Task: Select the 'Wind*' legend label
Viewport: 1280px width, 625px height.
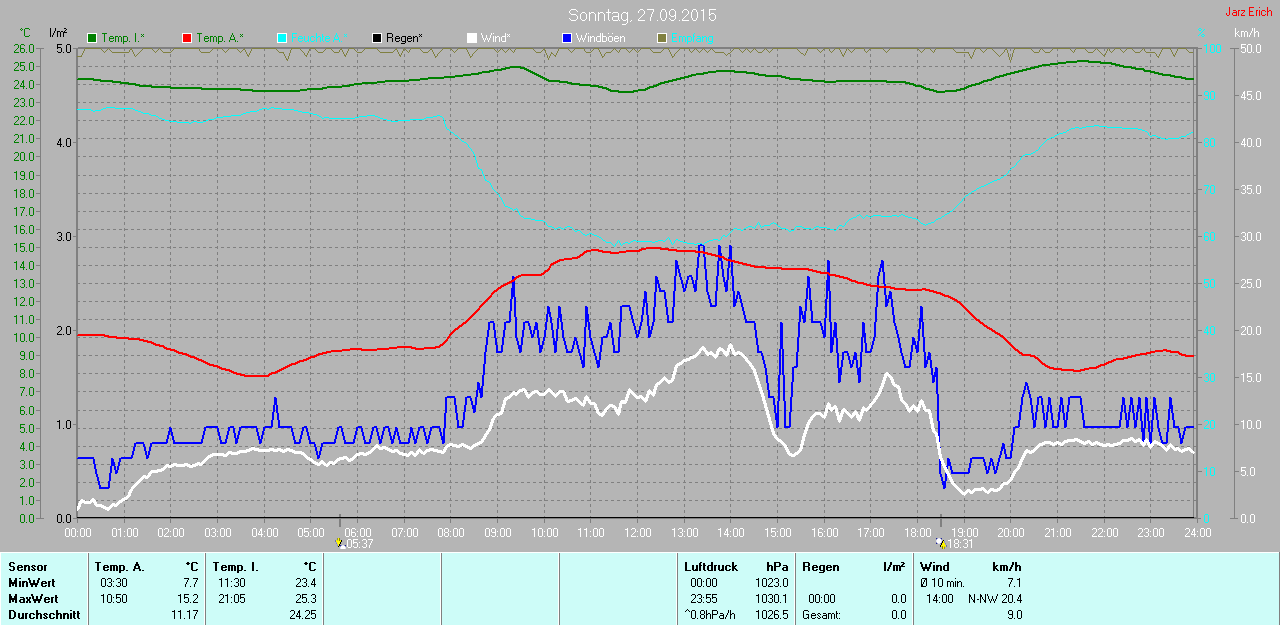Action: click(x=495, y=38)
